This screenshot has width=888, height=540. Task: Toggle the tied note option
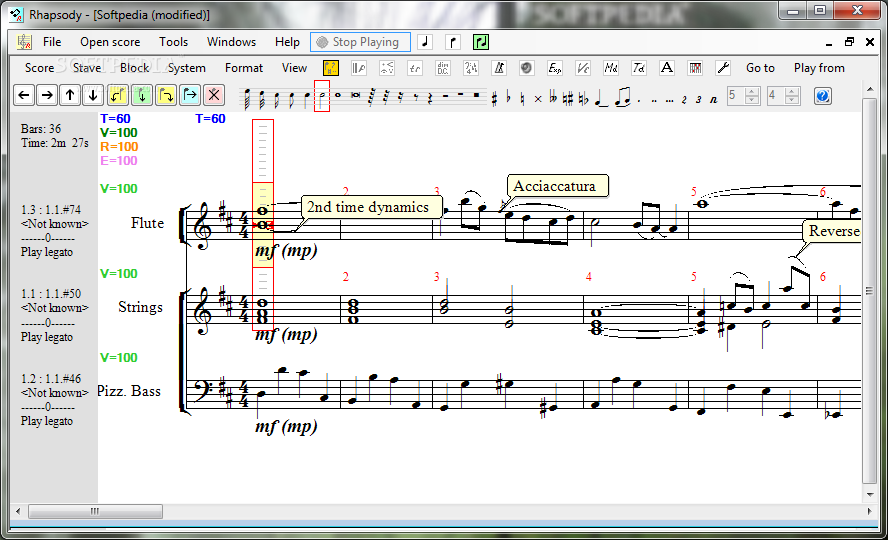[601, 98]
